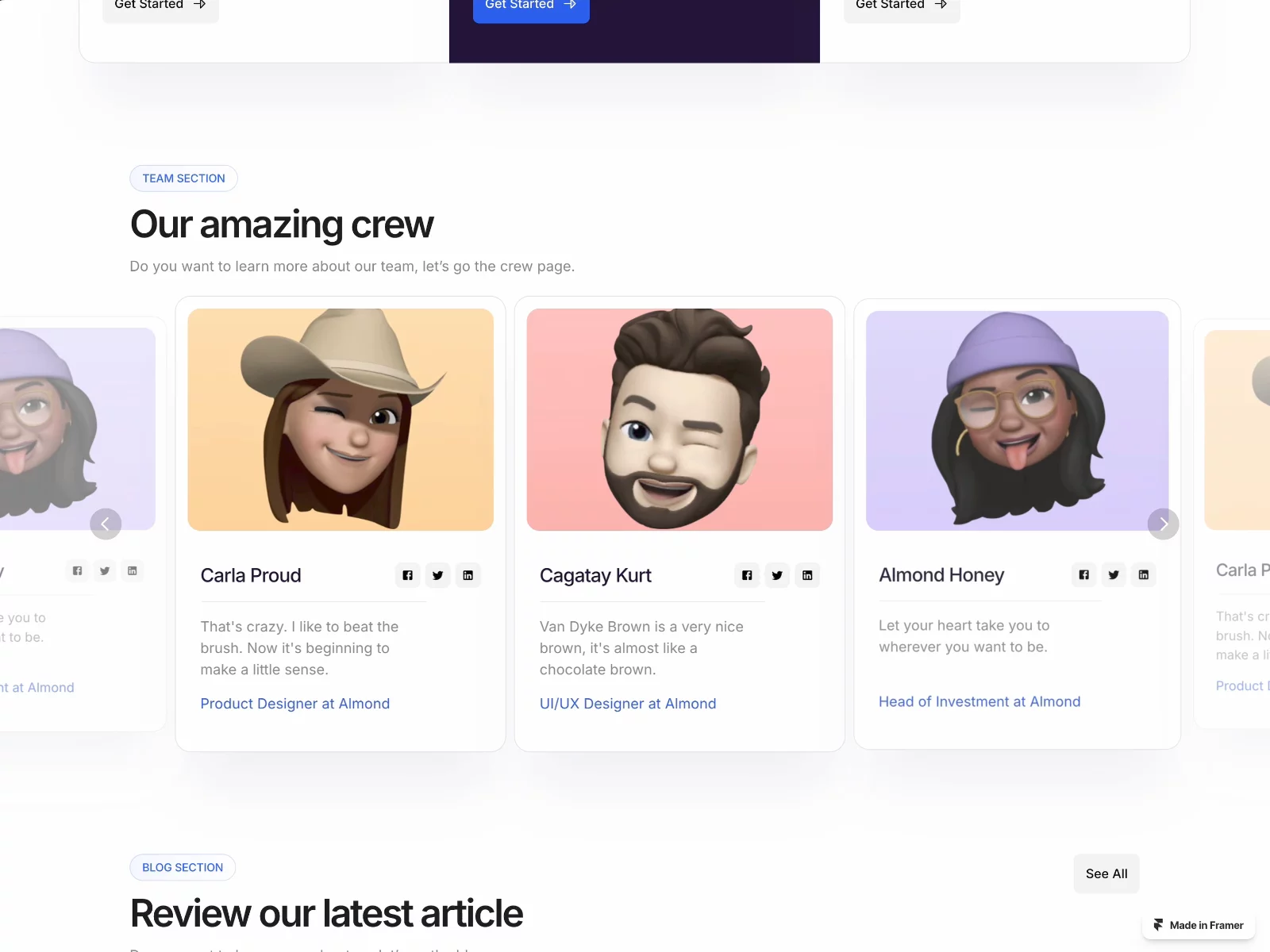Open Head of Investment at Almond link
The image size is (1270, 952).
point(979,701)
